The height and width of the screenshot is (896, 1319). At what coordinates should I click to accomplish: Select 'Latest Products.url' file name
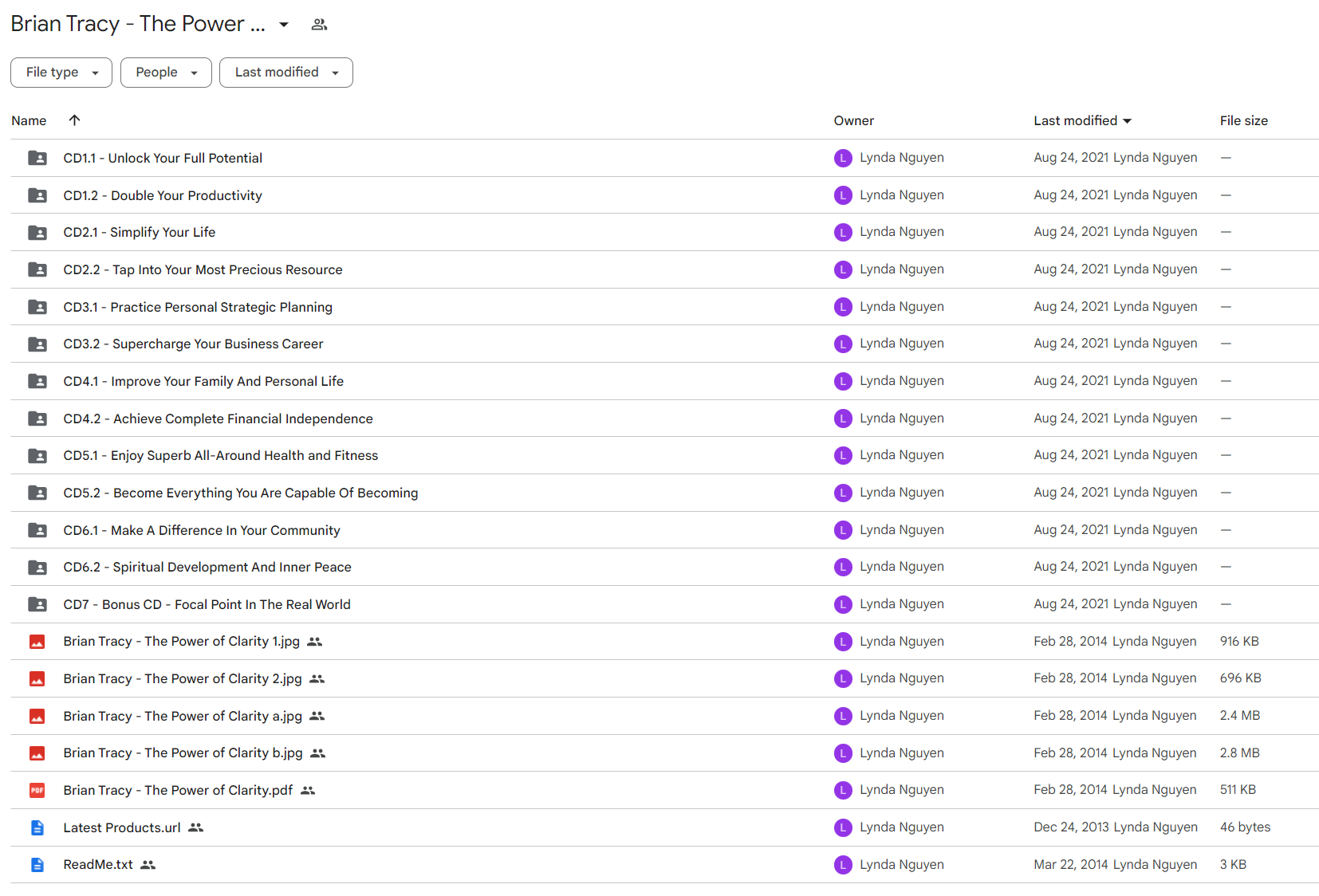click(x=122, y=827)
